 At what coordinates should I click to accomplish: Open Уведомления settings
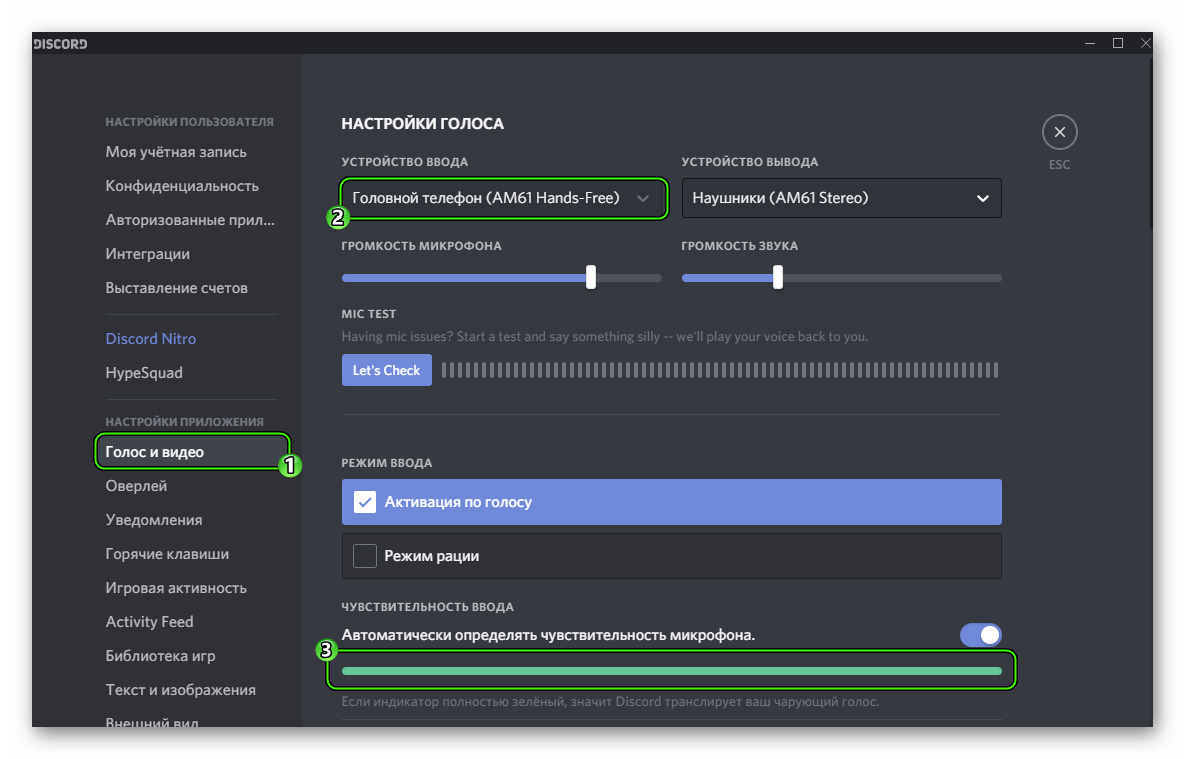(x=154, y=520)
